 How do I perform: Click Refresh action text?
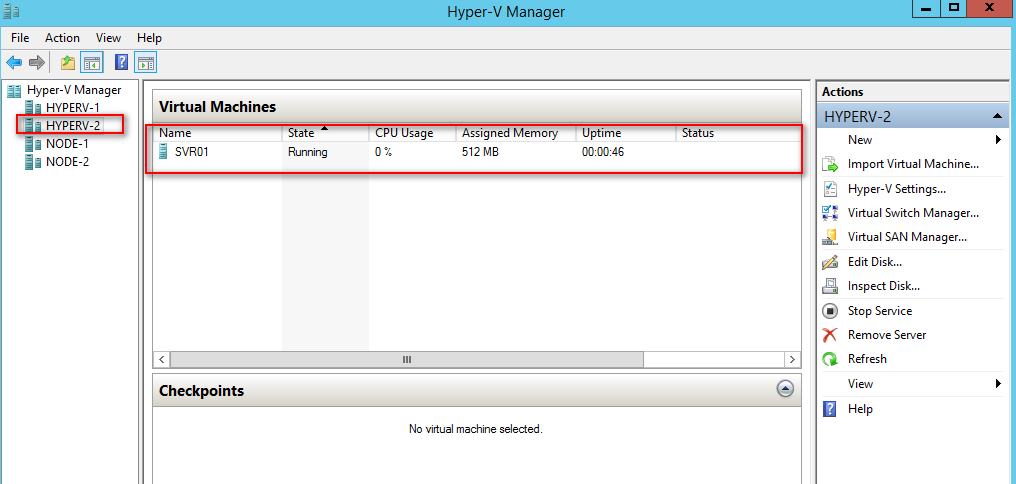[867, 359]
